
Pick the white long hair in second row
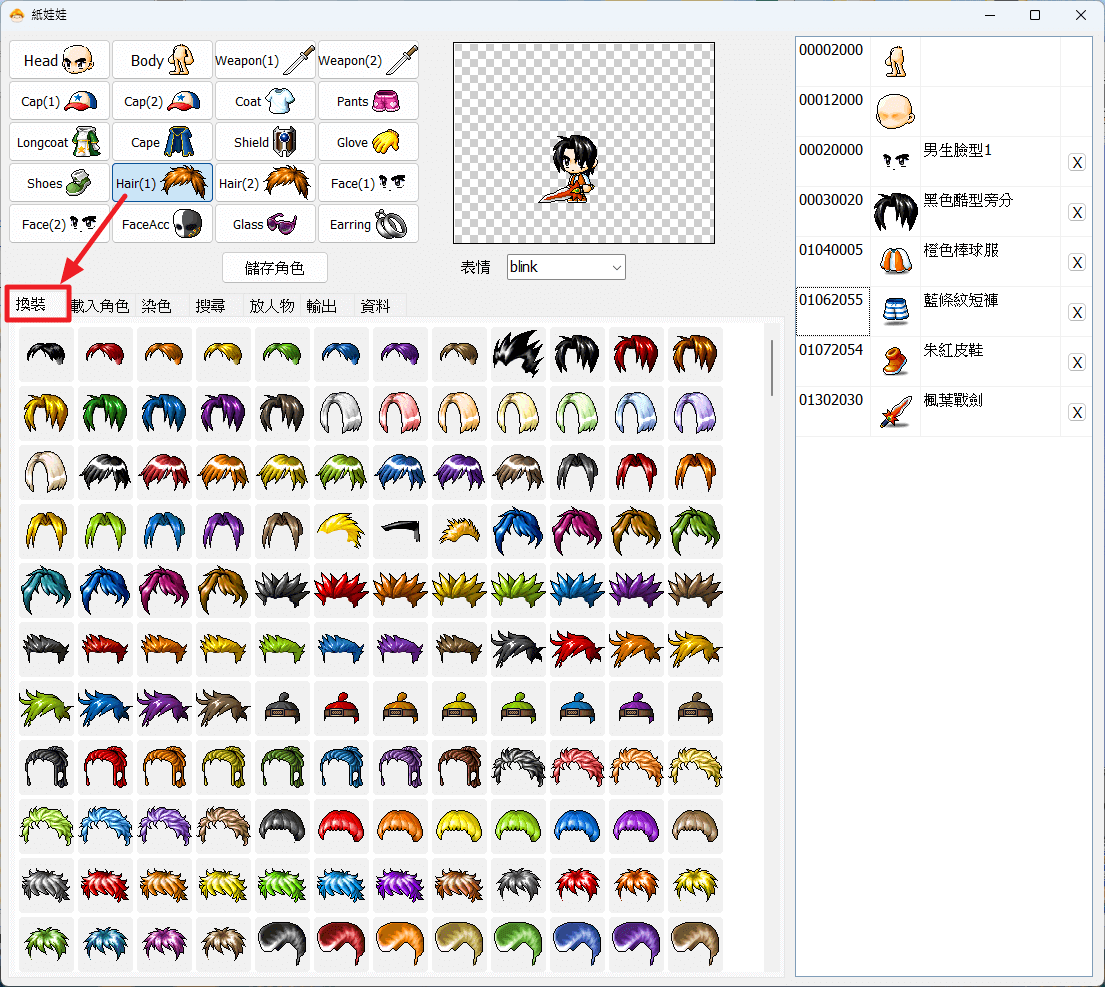[x=341, y=413]
